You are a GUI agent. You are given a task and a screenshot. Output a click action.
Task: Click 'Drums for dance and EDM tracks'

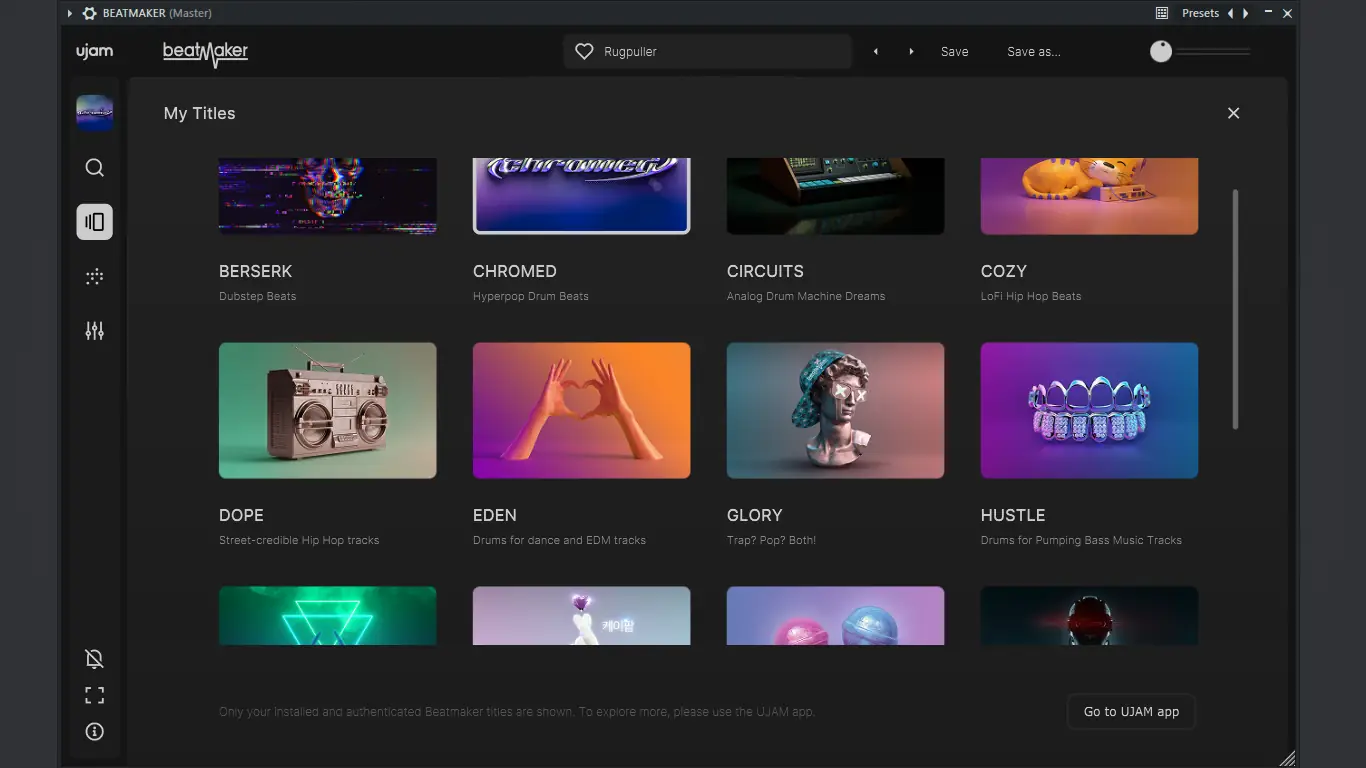(559, 540)
